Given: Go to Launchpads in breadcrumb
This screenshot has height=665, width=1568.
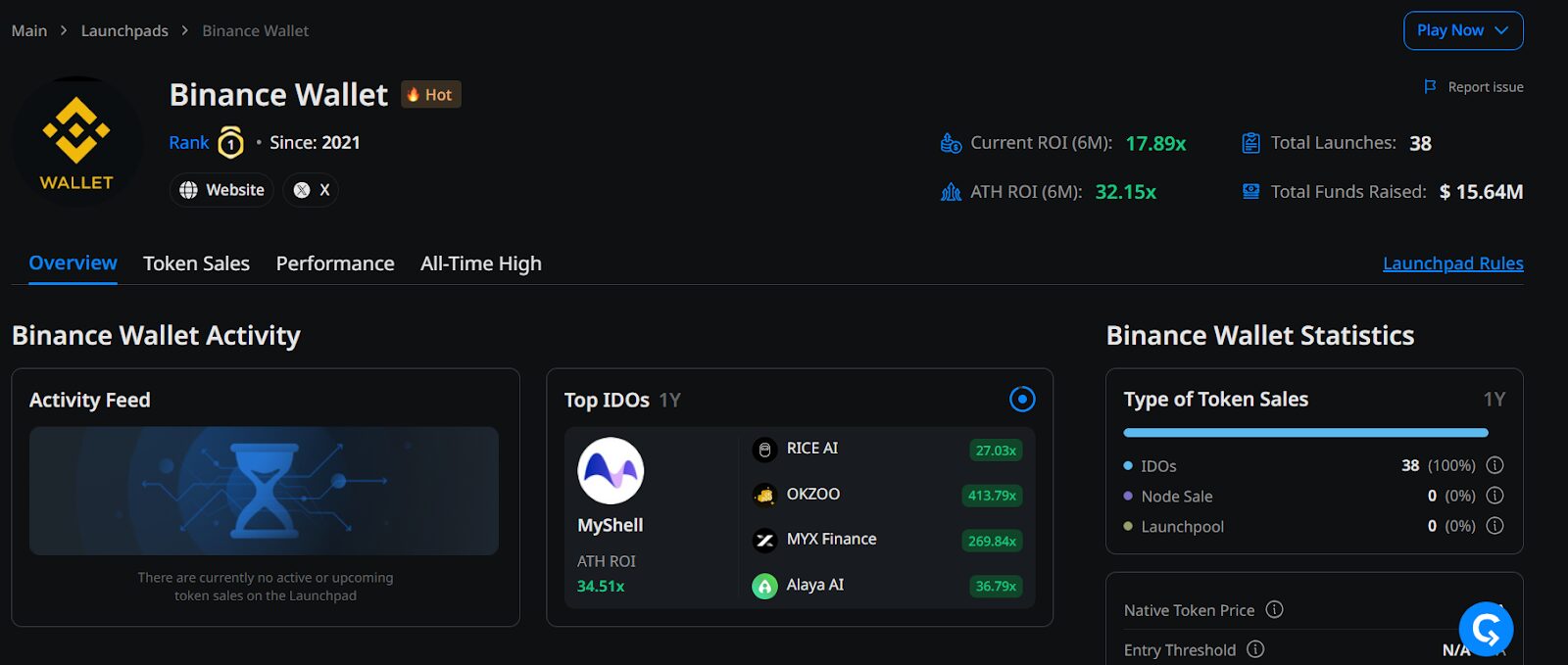Looking at the screenshot, I should tap(124, 30).
